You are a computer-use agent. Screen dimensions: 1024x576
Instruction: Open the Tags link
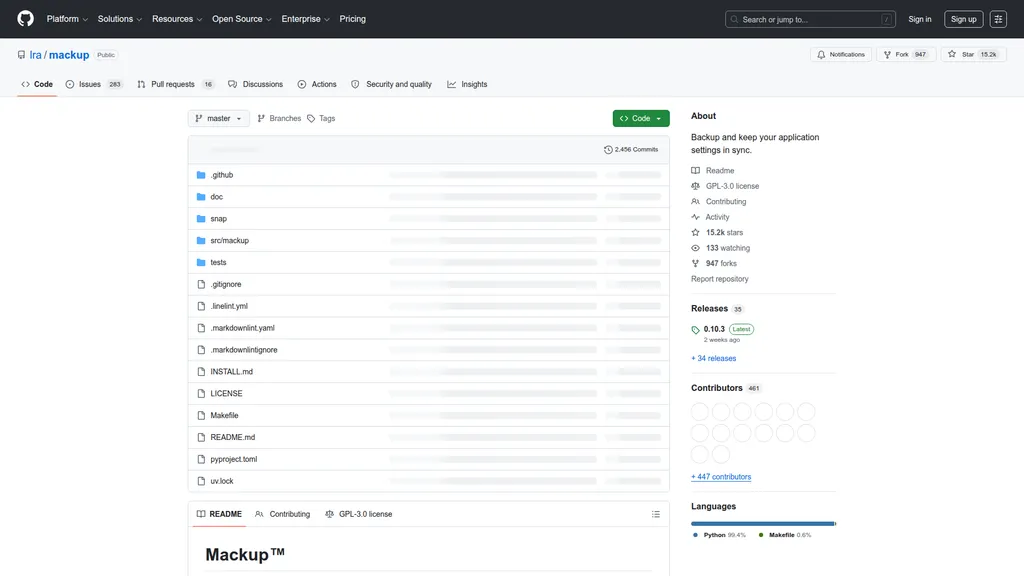point(321,118)
